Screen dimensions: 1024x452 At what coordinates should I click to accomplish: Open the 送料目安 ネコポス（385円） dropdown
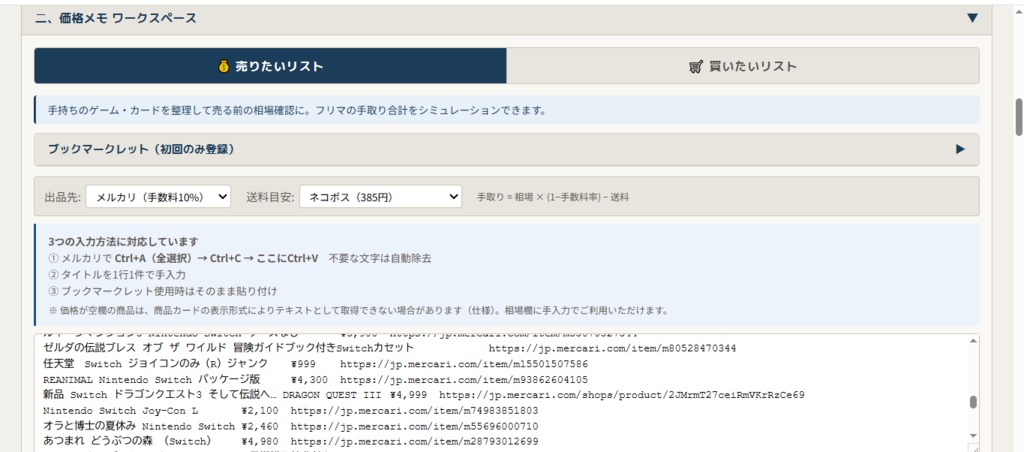[381, 197]
